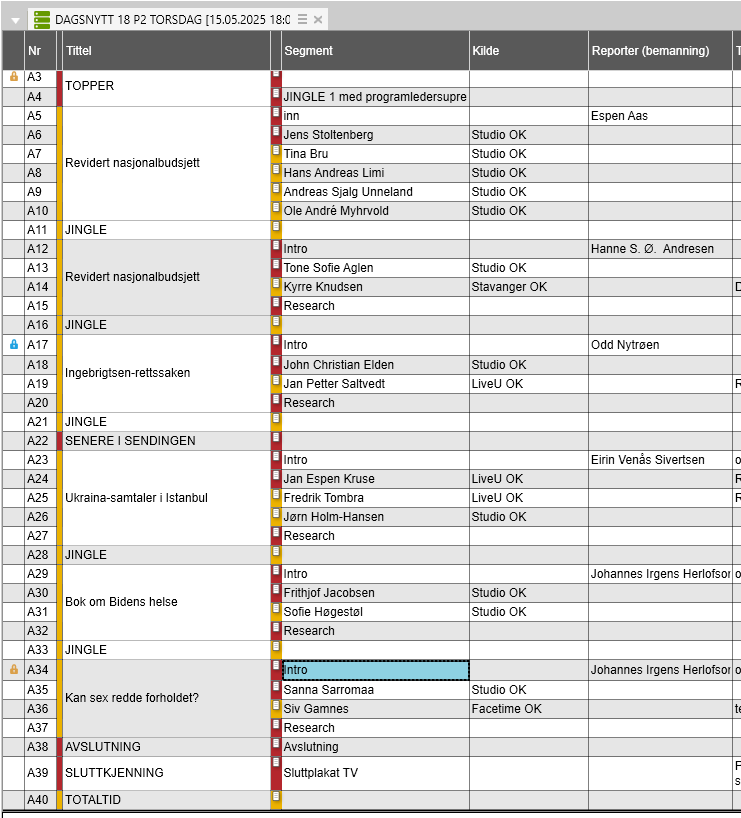Open the tab menu (hamburger) icon
Screen dimensions: 741x818
point(302,19)
